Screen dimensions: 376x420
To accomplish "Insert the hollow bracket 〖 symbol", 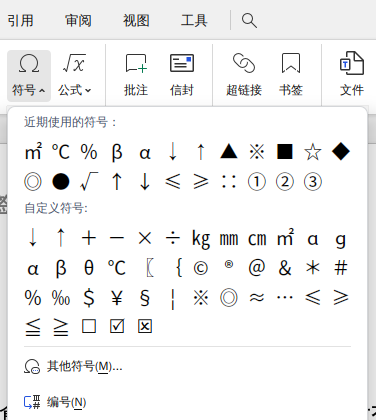I will tap(150, 268).
